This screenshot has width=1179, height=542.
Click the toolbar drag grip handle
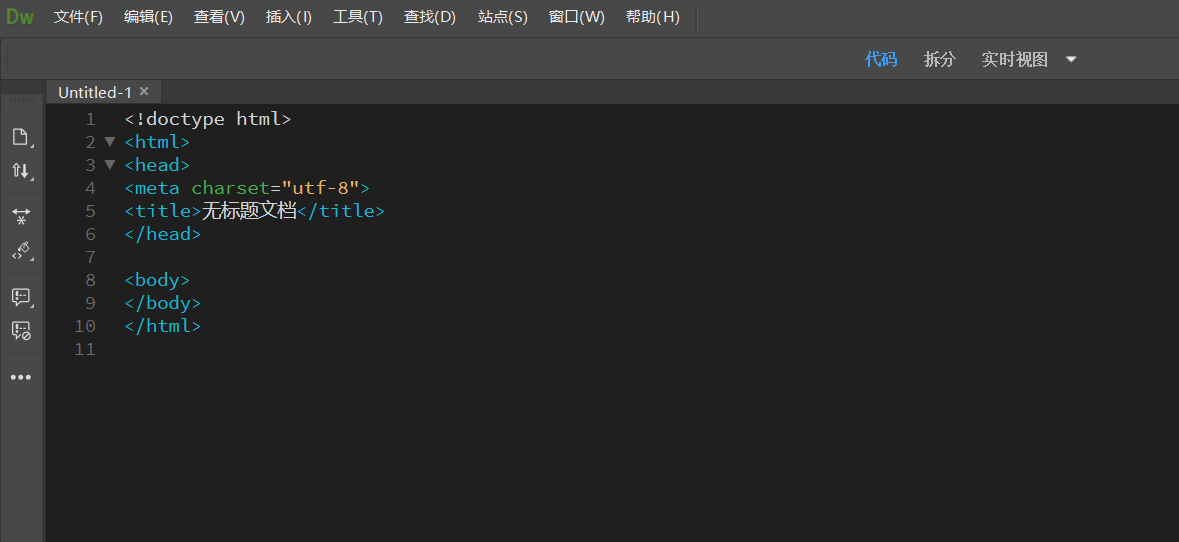point(7,58)
